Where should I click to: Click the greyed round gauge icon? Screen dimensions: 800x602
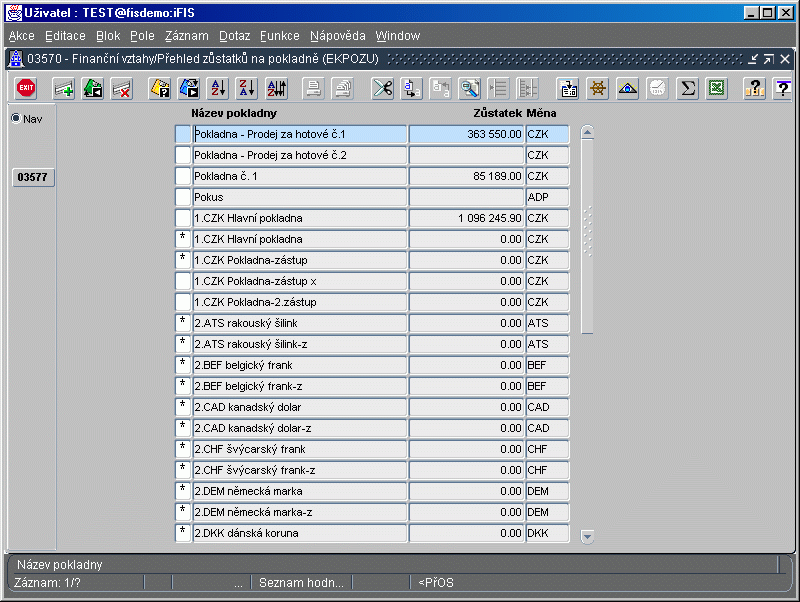[x=657, y=88]
